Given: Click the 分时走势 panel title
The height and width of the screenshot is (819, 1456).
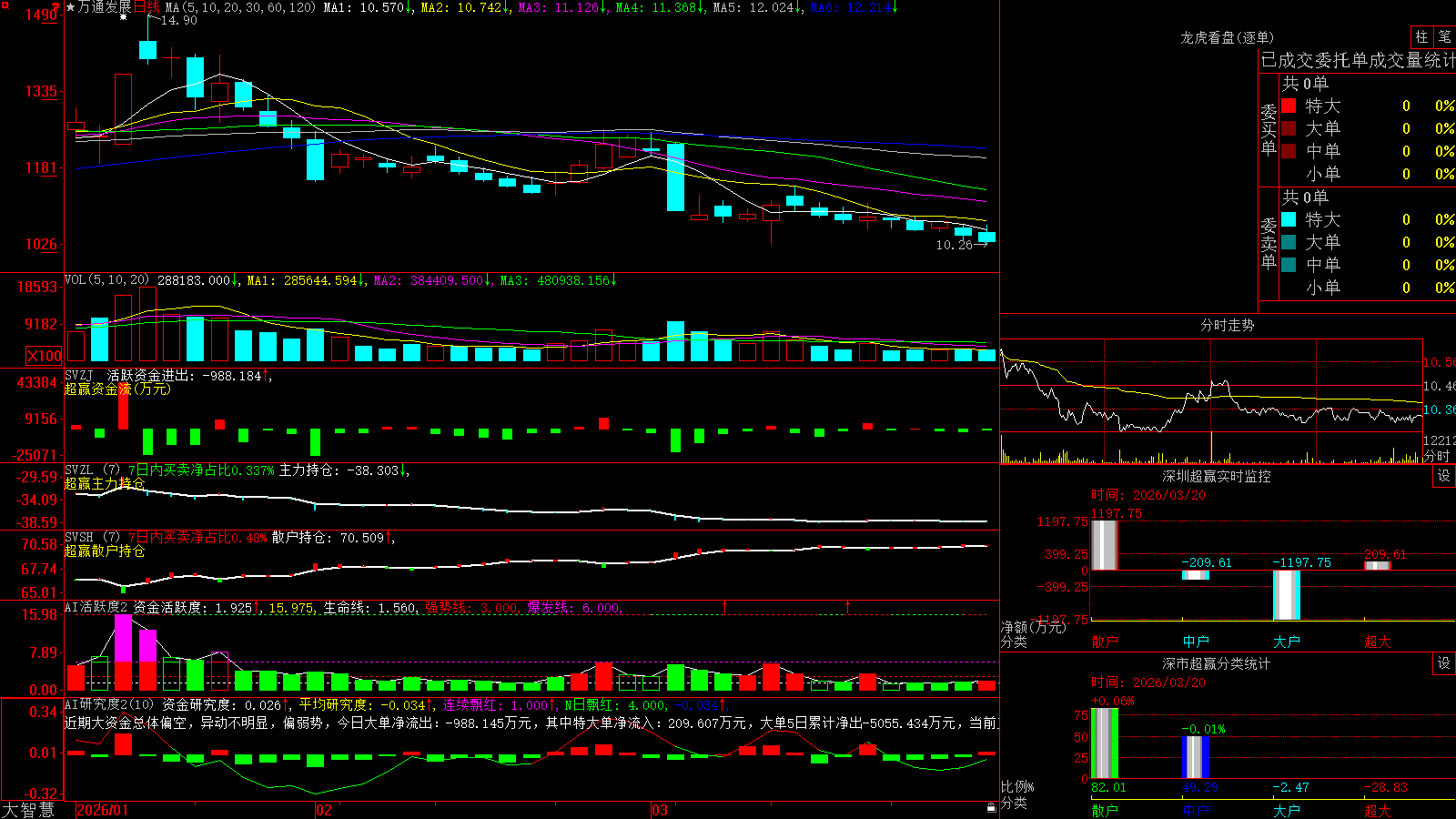Looking at the screenshot, I should click(x=1227, y=325).
